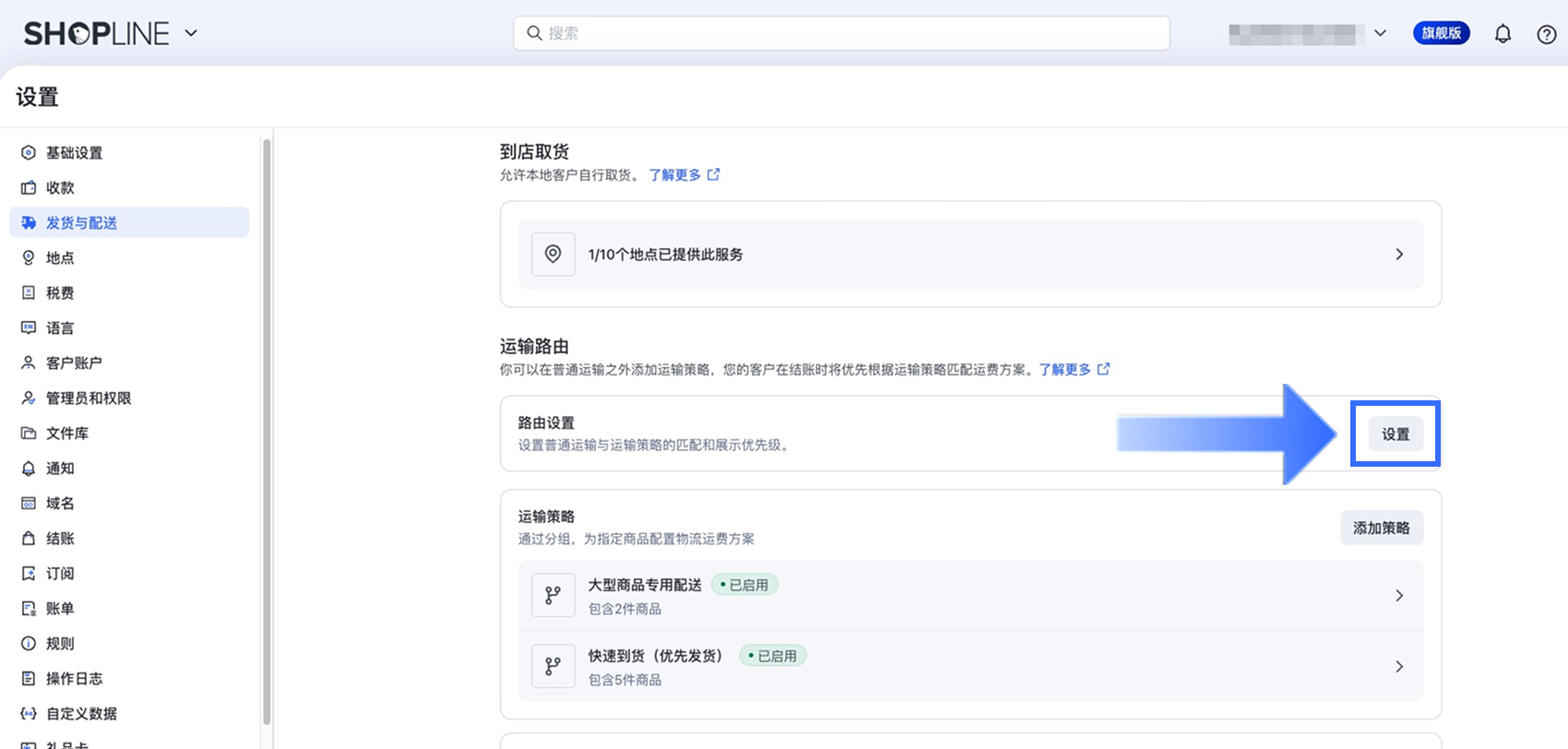1568x749 pixels.
Task: Click the SHOPLINE logo
Action: tap(96, 34)
